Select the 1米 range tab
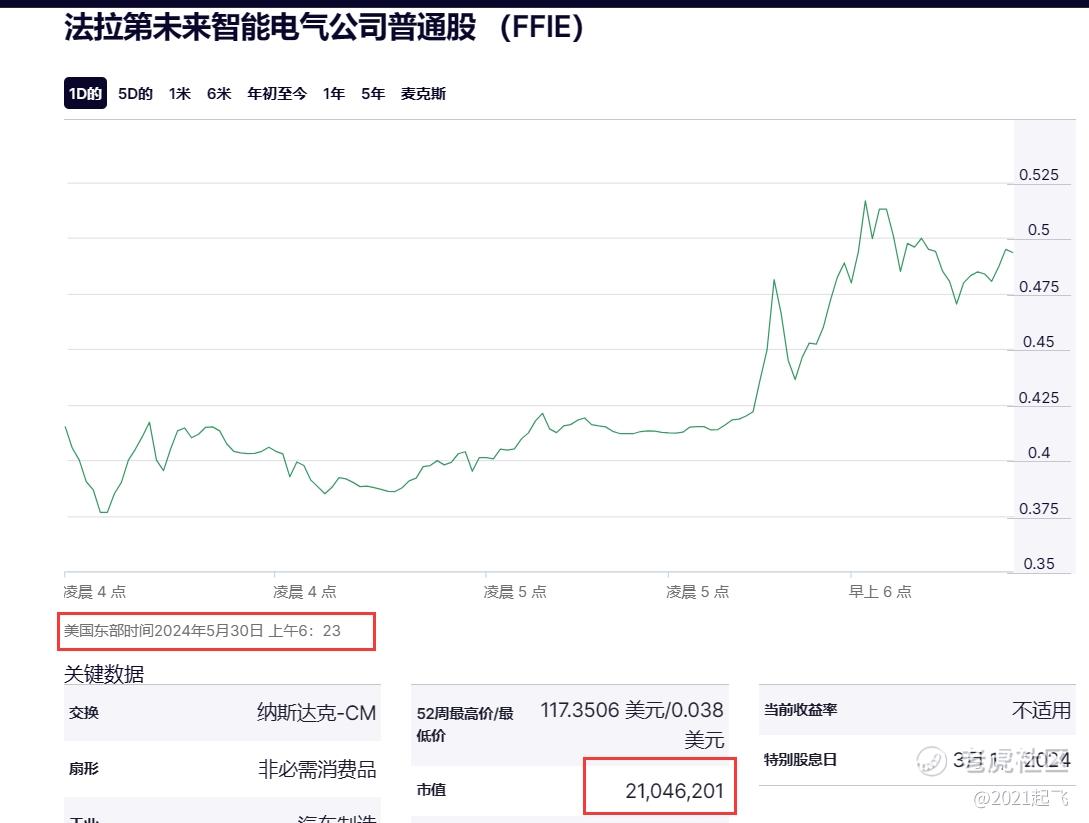 click(180, 94)
